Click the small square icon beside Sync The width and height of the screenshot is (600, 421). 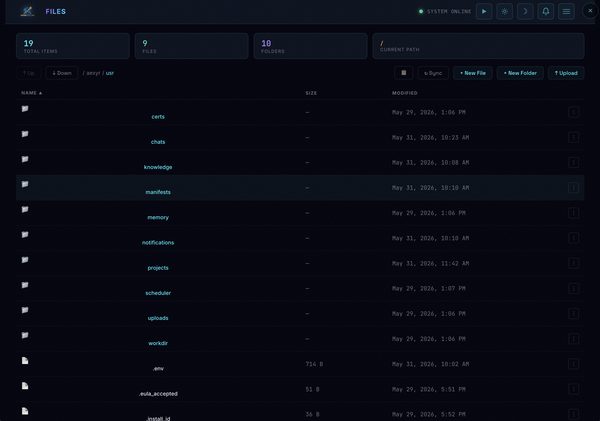pyautogui.click(x=404, y=73)
